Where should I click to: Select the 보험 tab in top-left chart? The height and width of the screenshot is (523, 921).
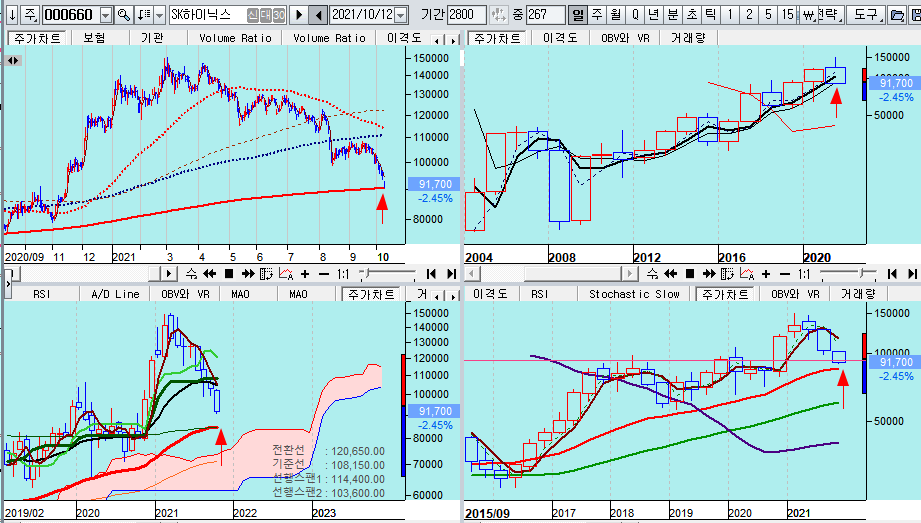(94, 38)
